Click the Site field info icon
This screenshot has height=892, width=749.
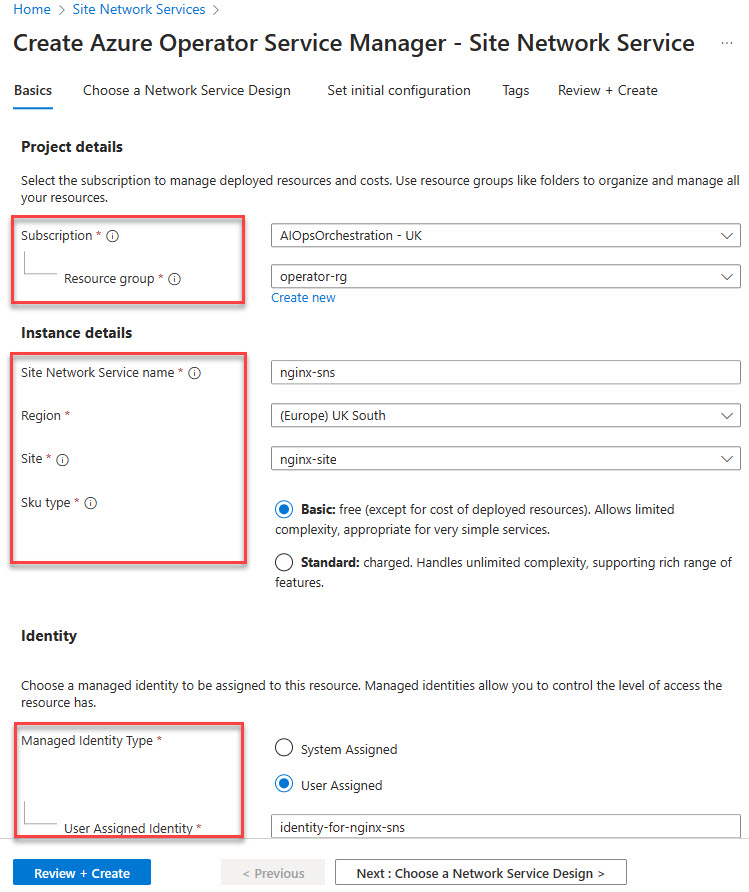pyautogui.click(x=62, y=459)
